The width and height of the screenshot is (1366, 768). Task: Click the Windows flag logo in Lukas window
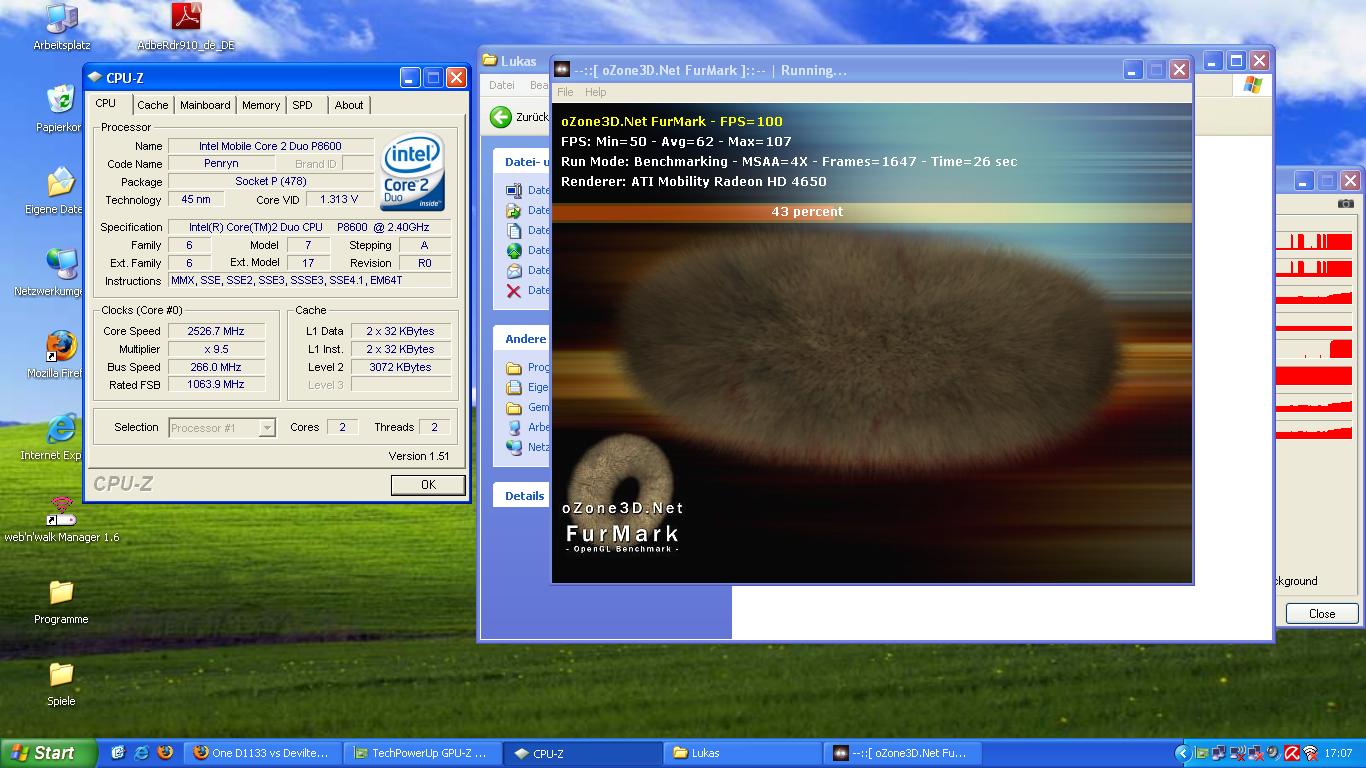1252,87
